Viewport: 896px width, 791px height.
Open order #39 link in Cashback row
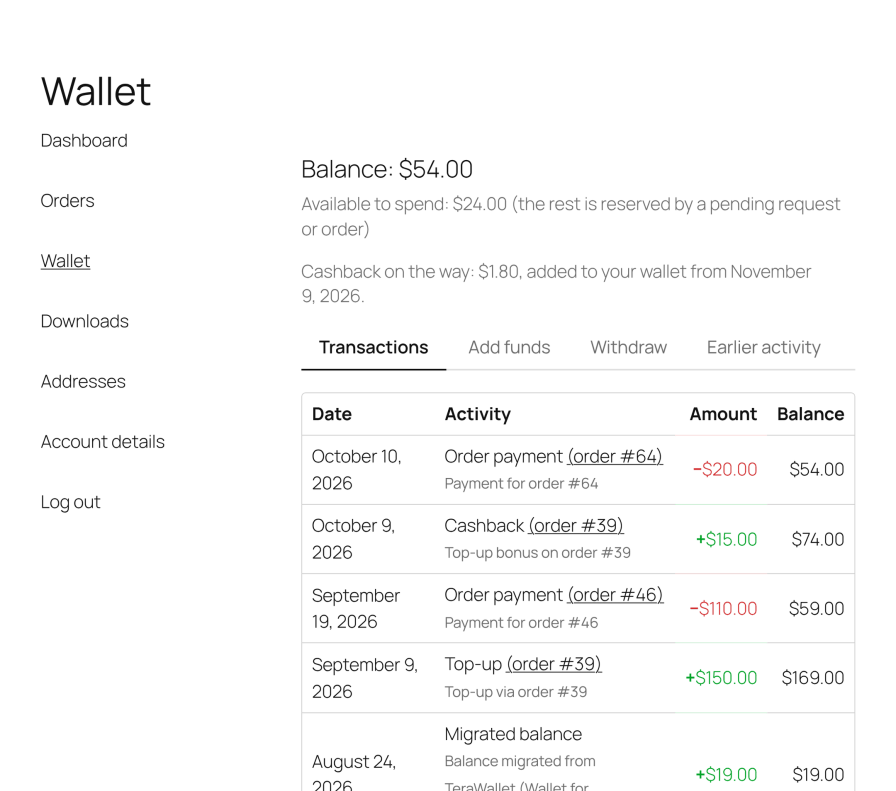(x=575, y=525)
